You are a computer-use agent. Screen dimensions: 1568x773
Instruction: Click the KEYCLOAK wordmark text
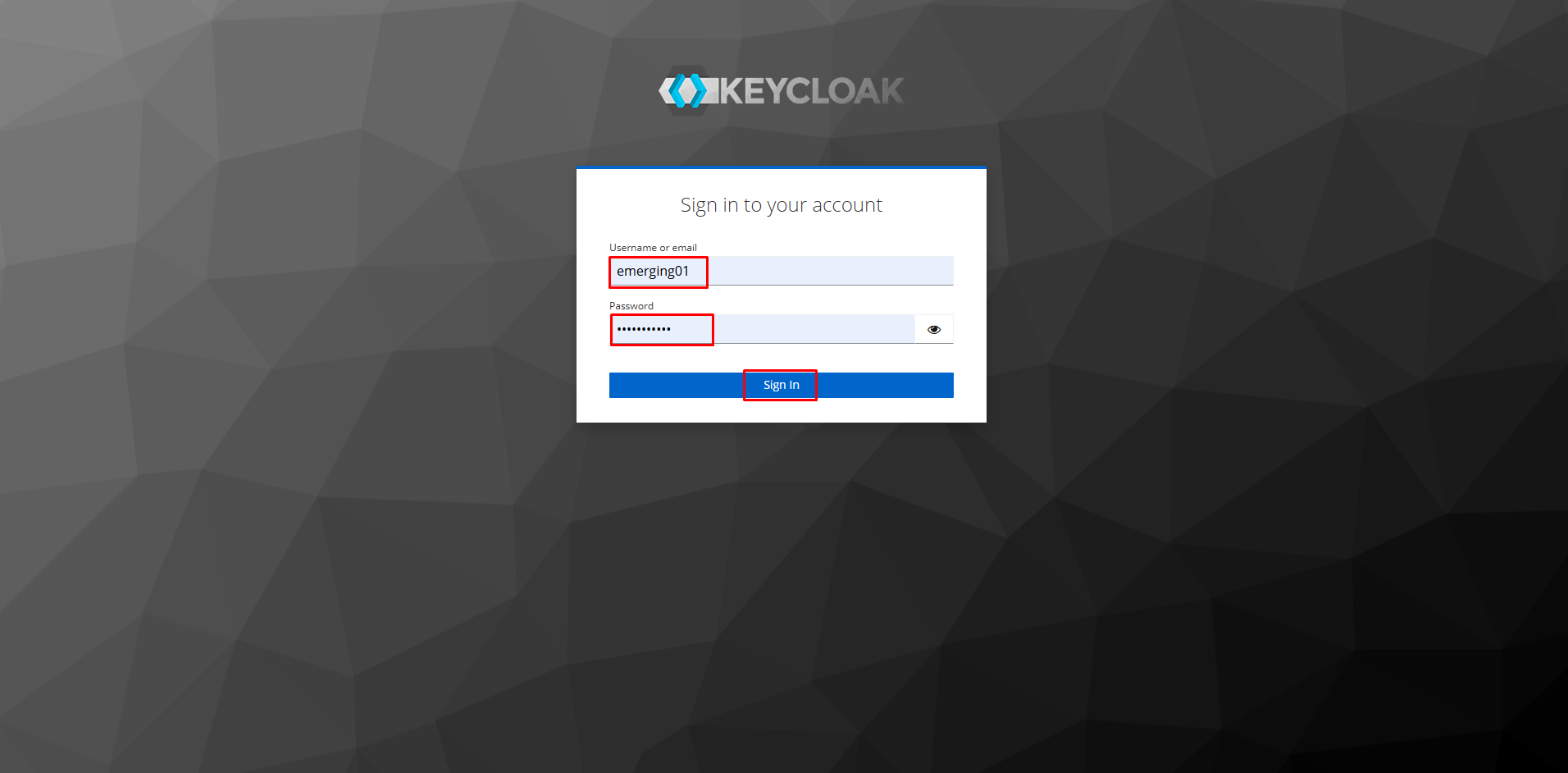811,91
